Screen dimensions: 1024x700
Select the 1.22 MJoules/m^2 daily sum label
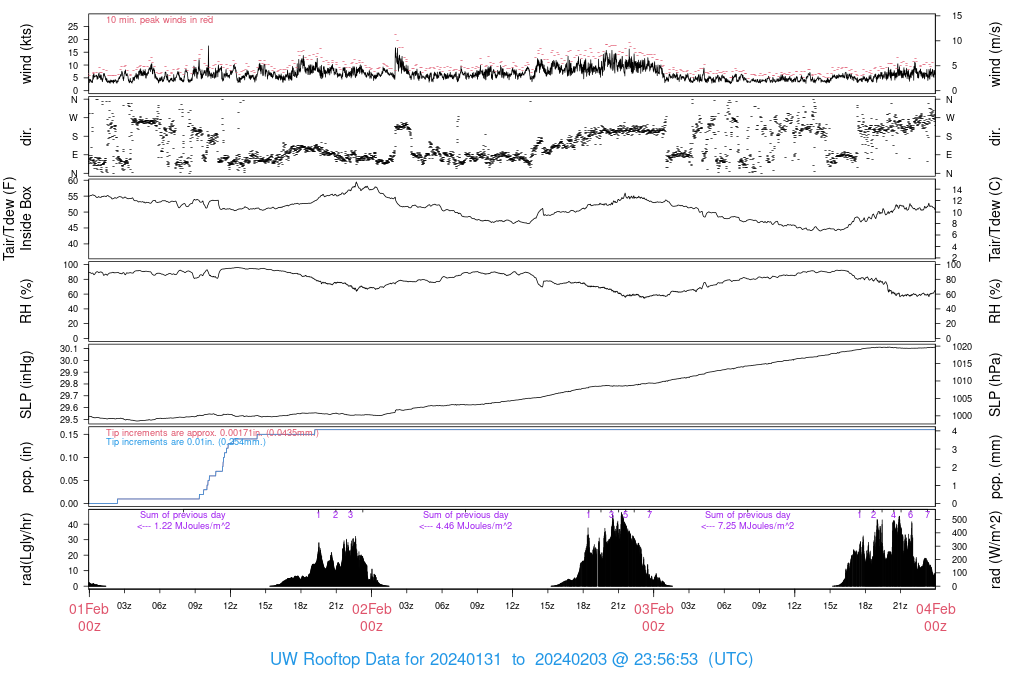click(183, 525)
